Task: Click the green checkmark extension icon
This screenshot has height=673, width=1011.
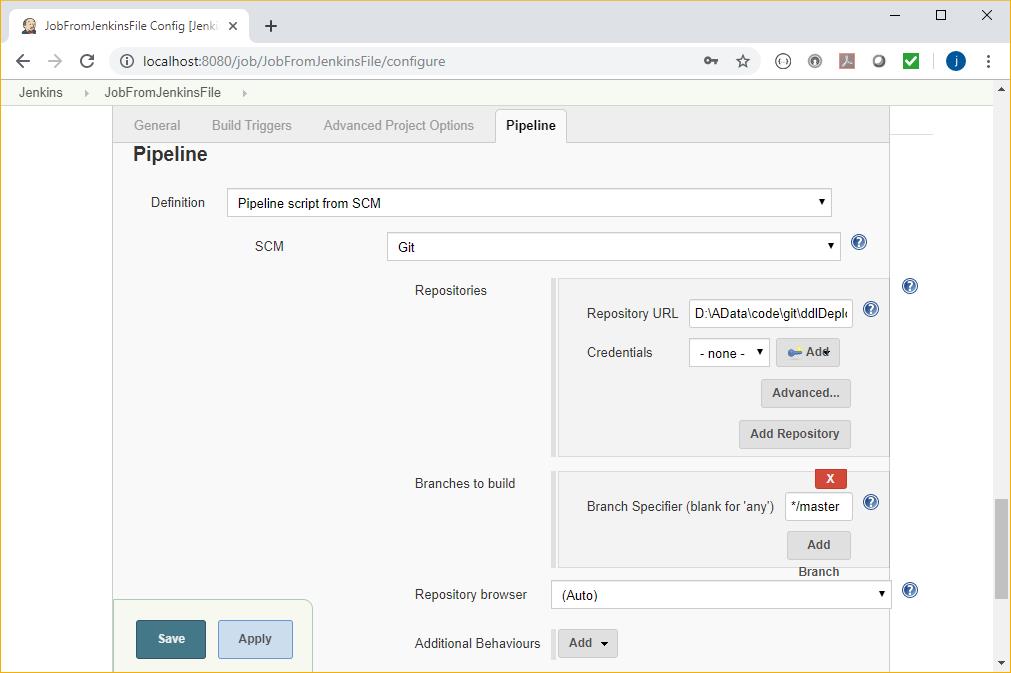Action: (910, 61)
